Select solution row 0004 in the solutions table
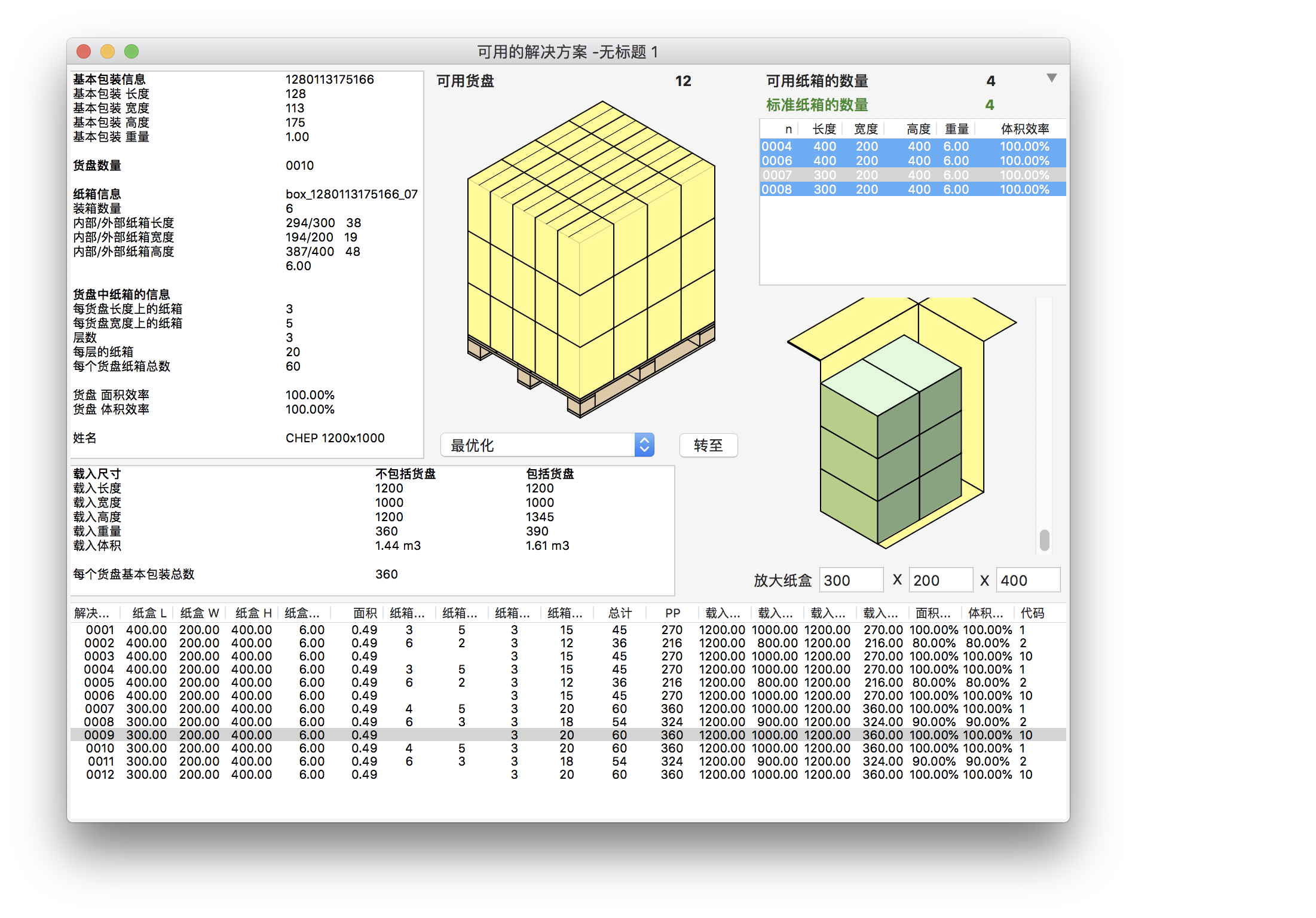 click(x=568, y=669)
